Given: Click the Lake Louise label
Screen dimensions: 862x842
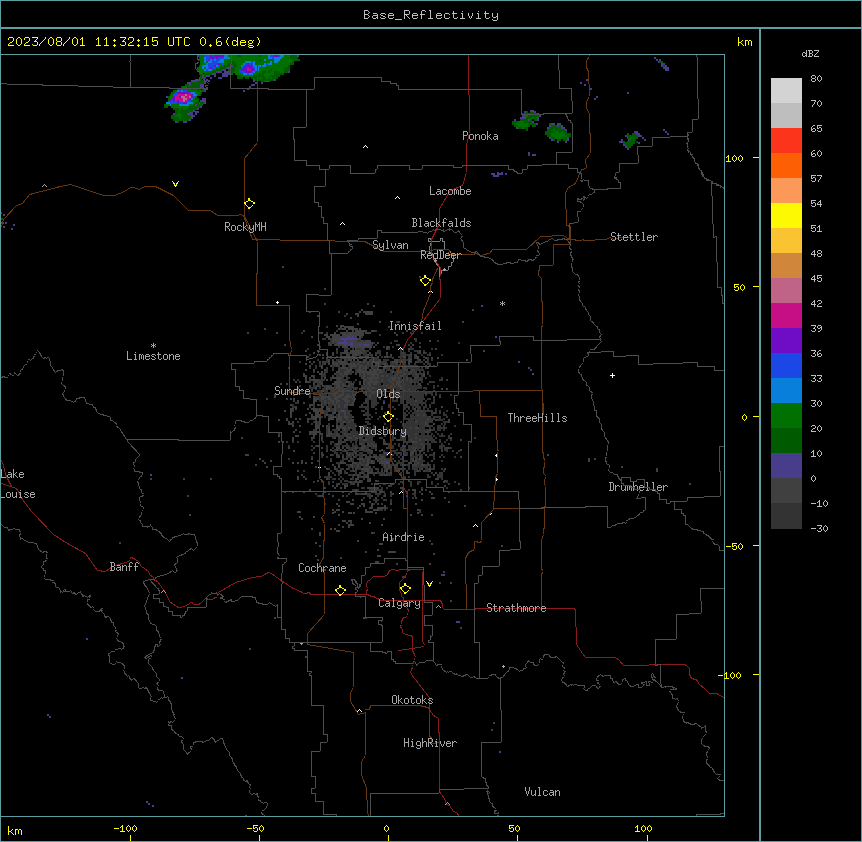Looking at the screenshot, I should [18, 484].
